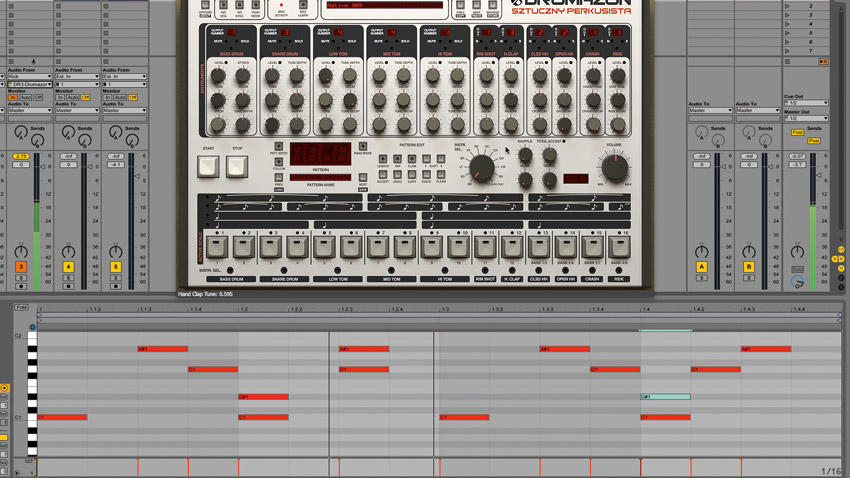Click the COPY pattern edit button
850x478 pixels.
tap(412, 175)
